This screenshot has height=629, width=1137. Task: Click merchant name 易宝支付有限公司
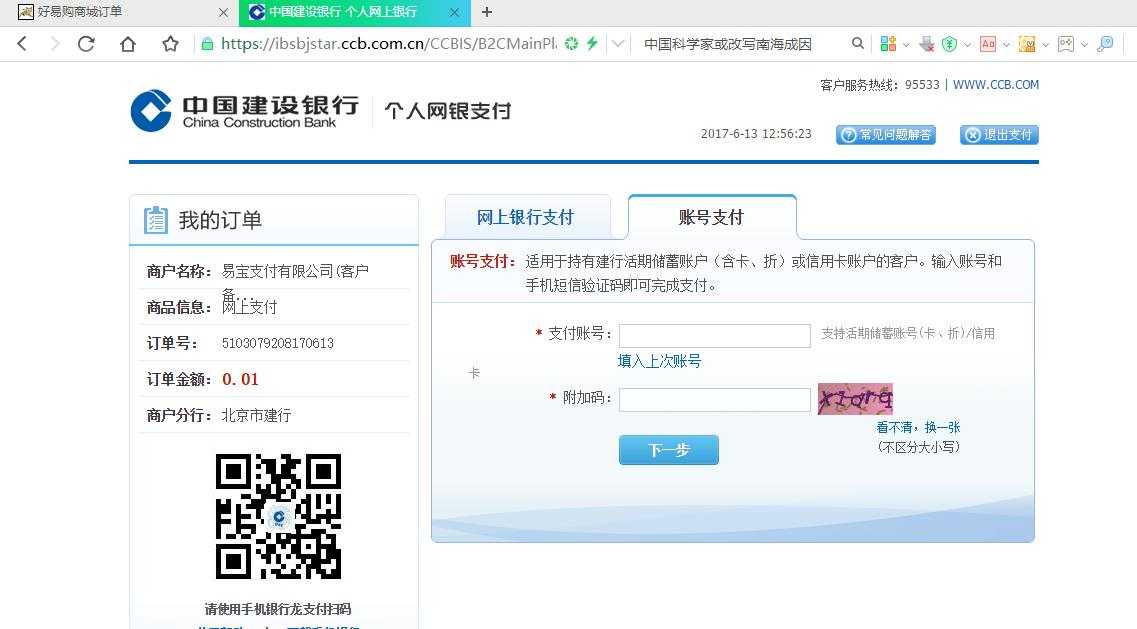tap(295, 271)
